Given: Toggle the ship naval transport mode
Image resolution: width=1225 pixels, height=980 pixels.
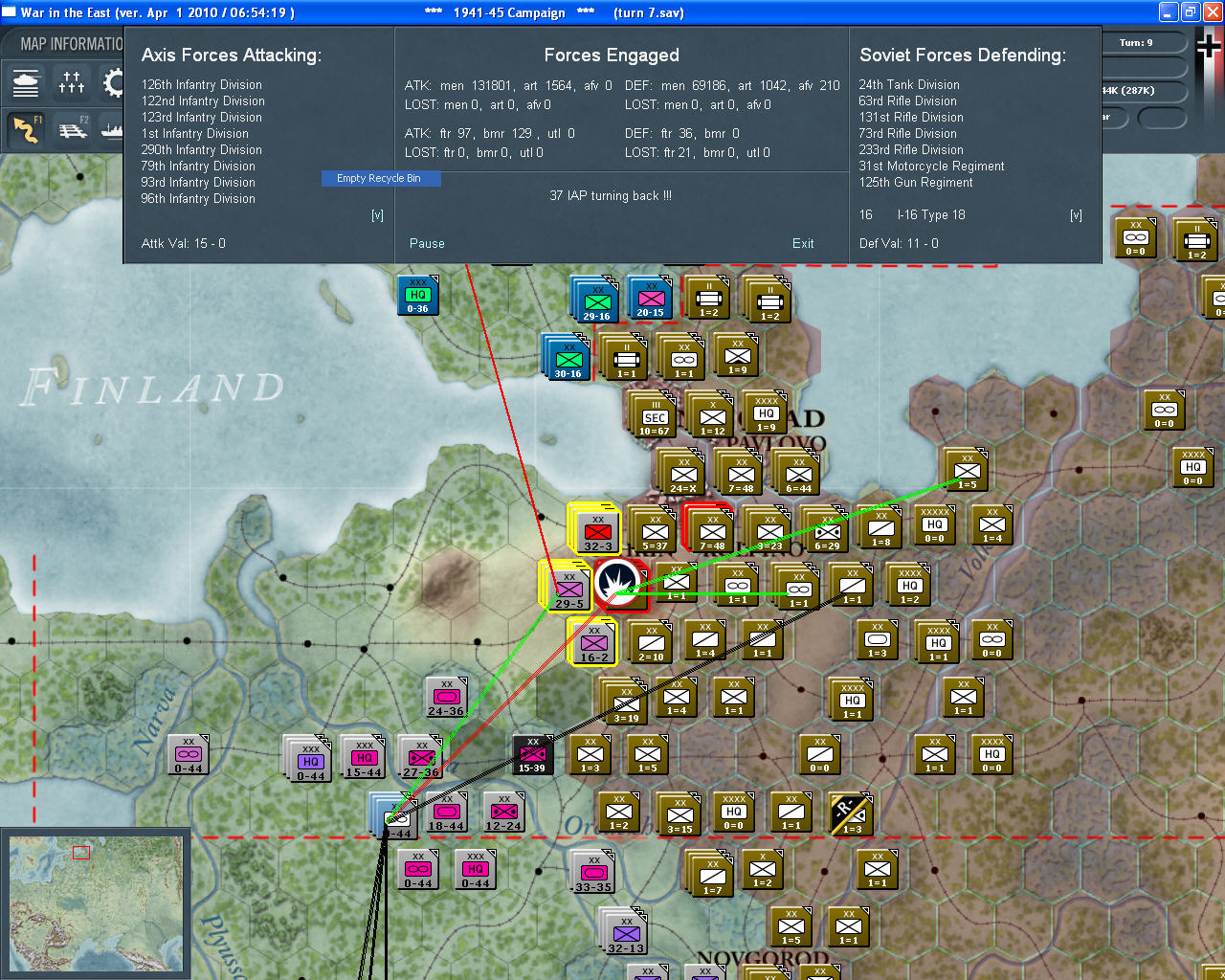Looking at the screenshot, I should pos(112,129).
